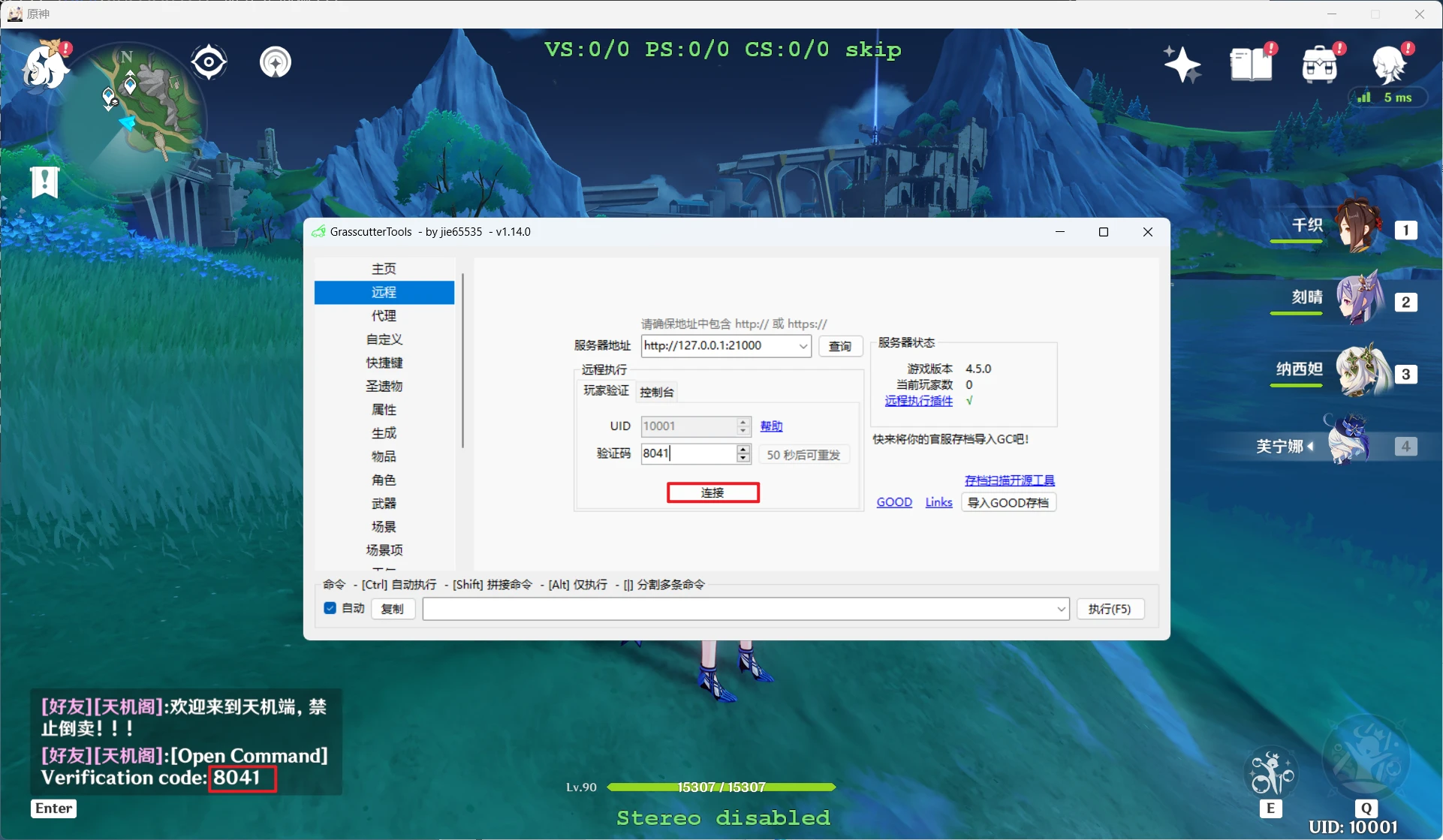Open the quest exclamation bookmark icon
This screenshot has width=1443, height=840.
coord(44,182)
